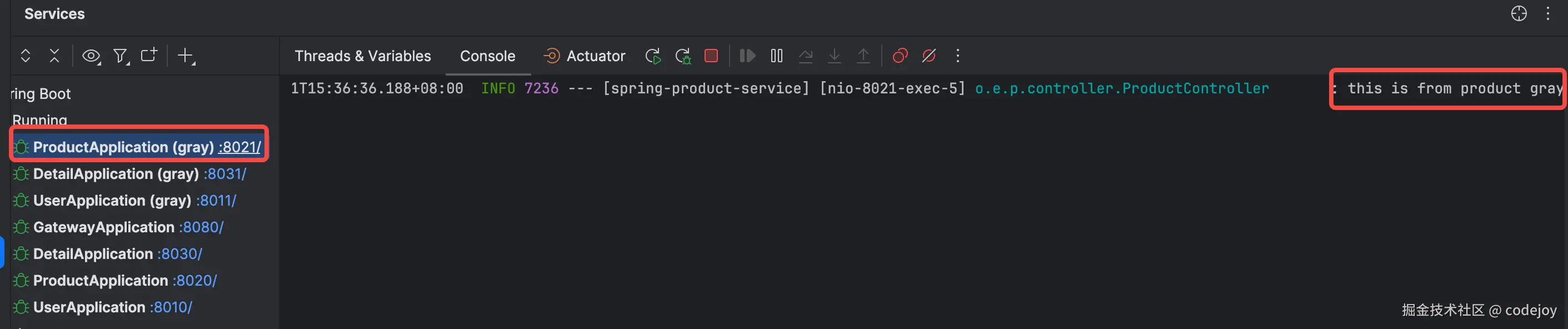Open the Actuator tab
This screenshot has width=1568, height=329.
(x=585, y=56)
